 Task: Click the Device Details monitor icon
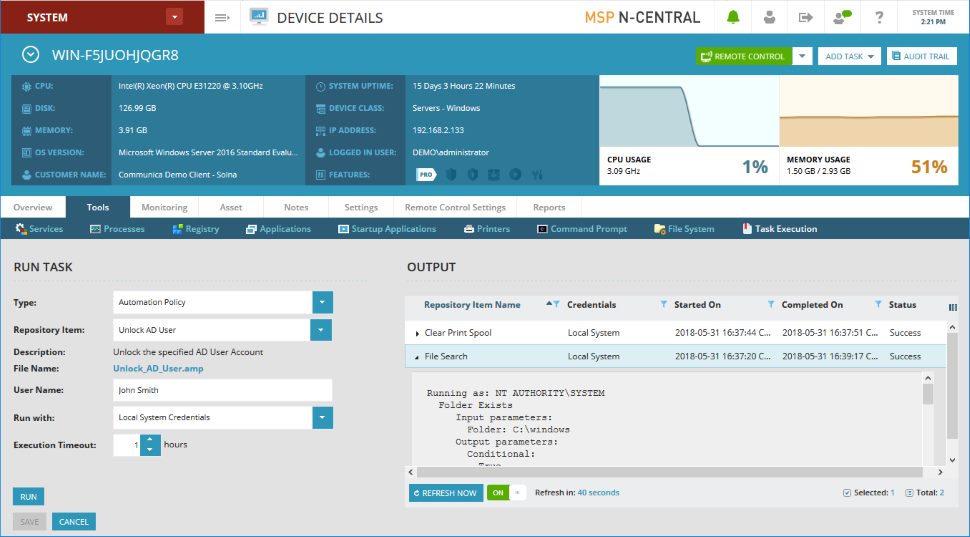tap(259, 17)
